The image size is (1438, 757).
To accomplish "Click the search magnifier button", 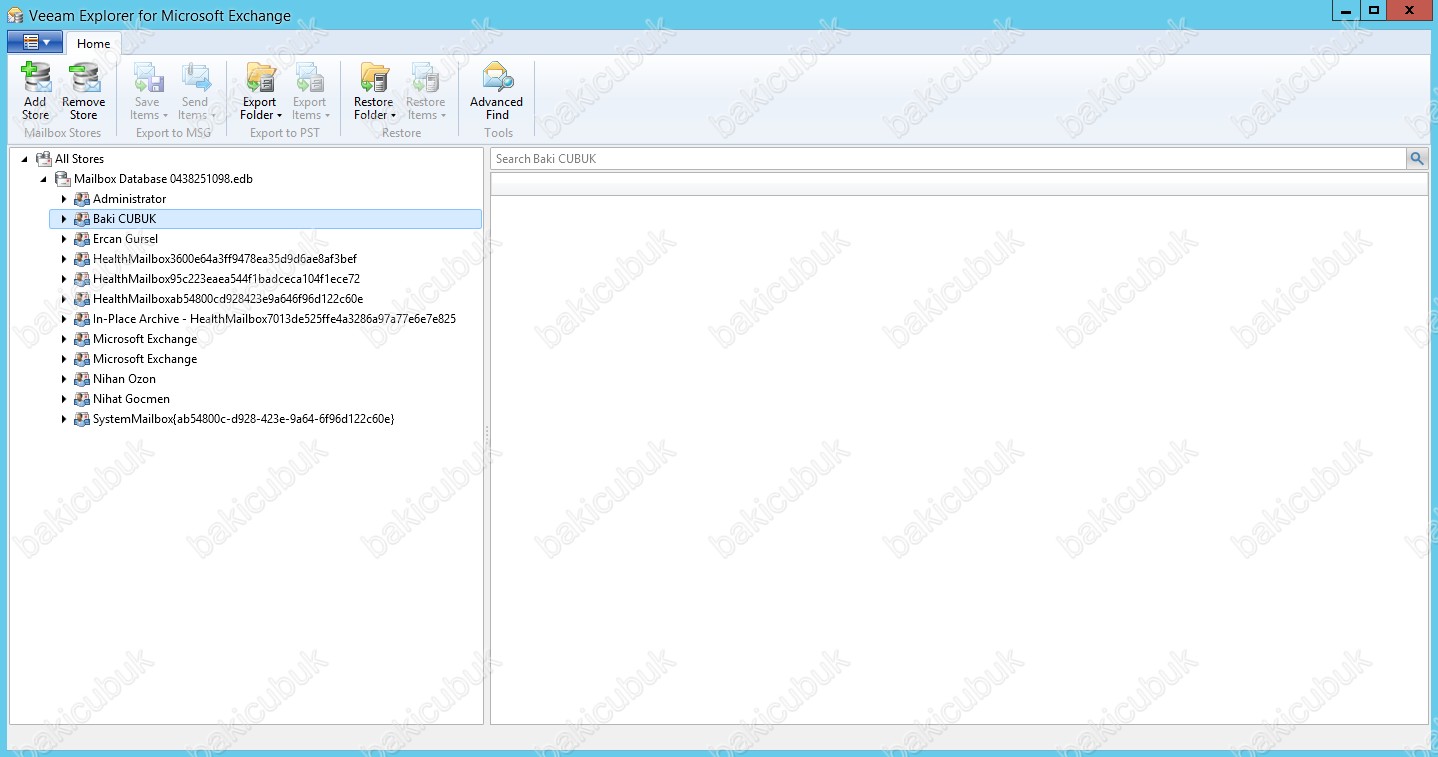I will (1417, 158).
